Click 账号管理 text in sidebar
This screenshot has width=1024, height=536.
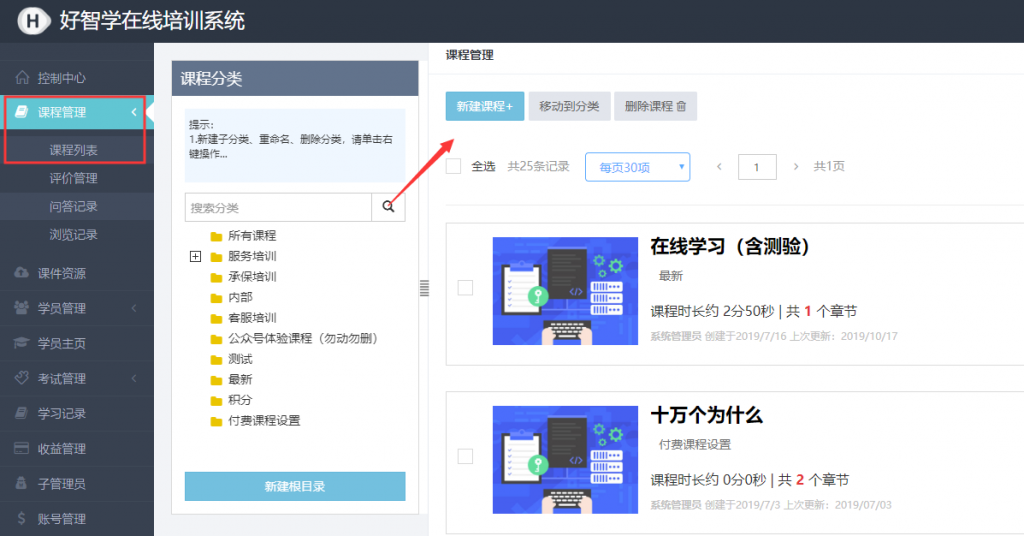click(x=61, y=519)
